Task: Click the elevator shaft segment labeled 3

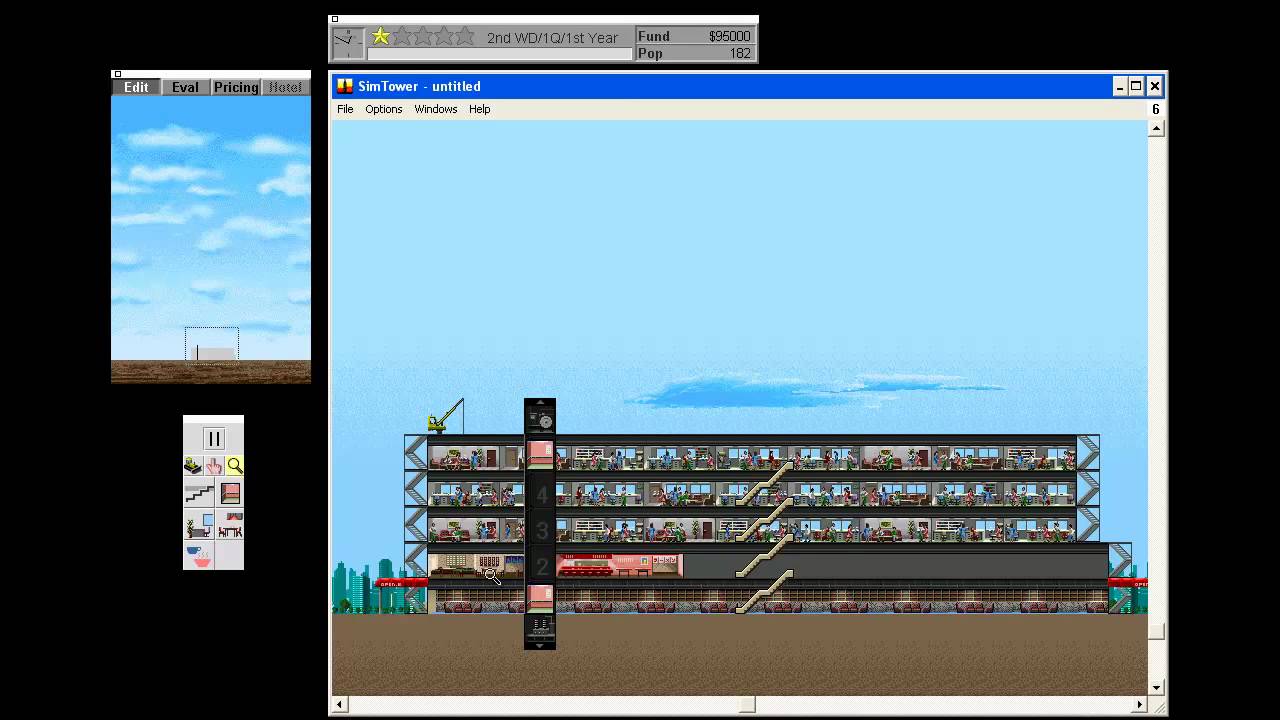Action: (540, 530)
